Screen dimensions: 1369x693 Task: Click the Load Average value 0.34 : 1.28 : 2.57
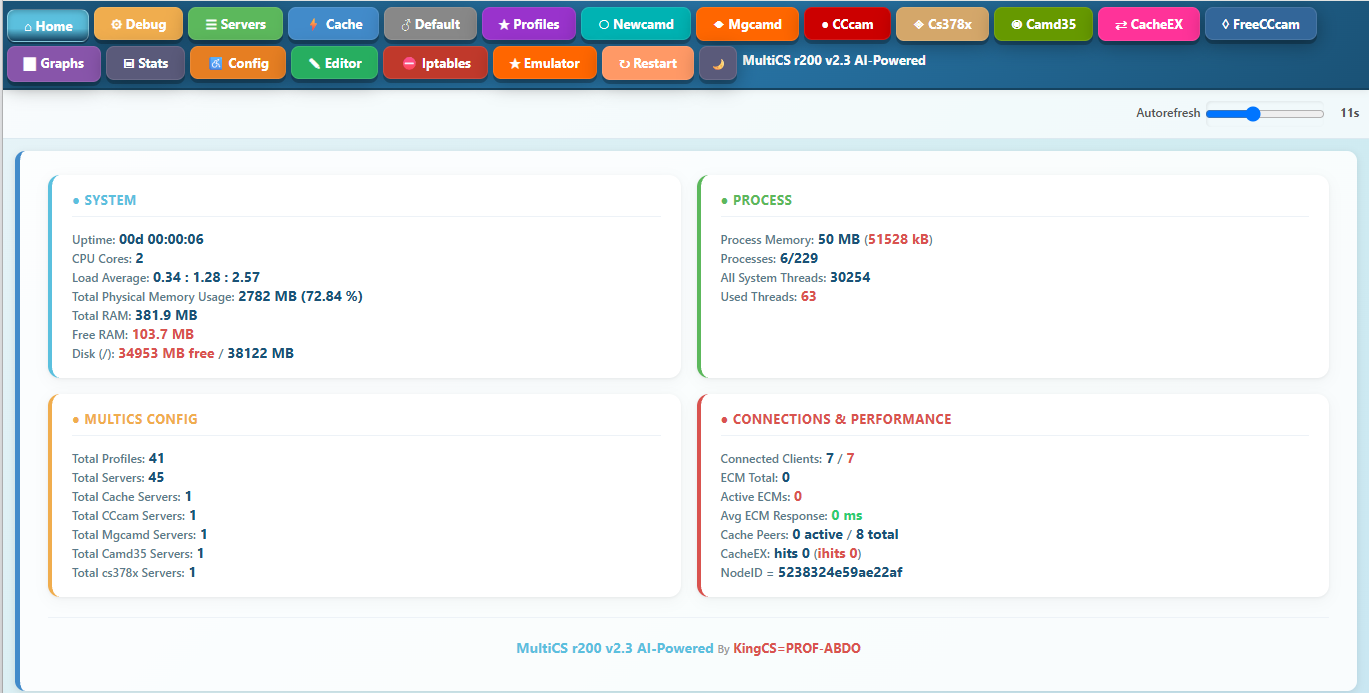(207, 277)
